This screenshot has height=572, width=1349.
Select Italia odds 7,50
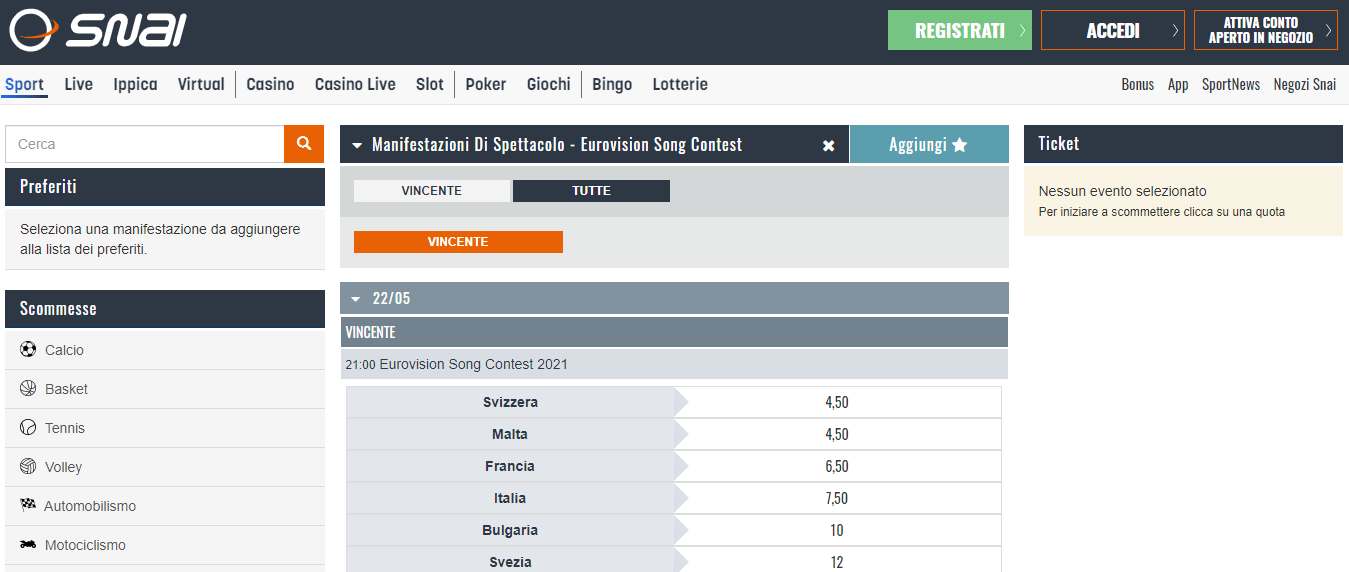click(837, 499)
